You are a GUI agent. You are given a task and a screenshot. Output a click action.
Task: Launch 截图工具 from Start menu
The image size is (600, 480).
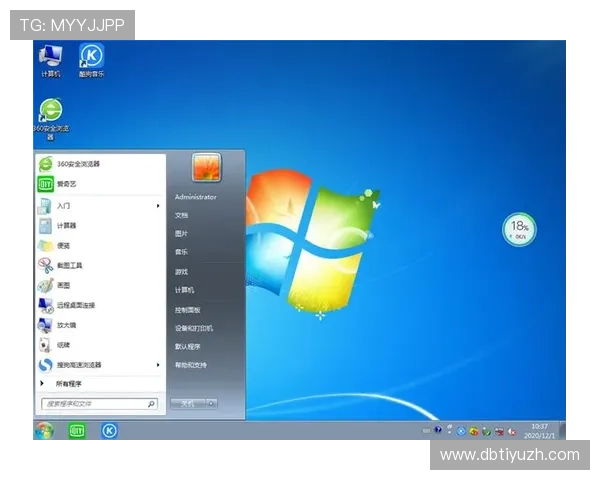click(69, 265)
